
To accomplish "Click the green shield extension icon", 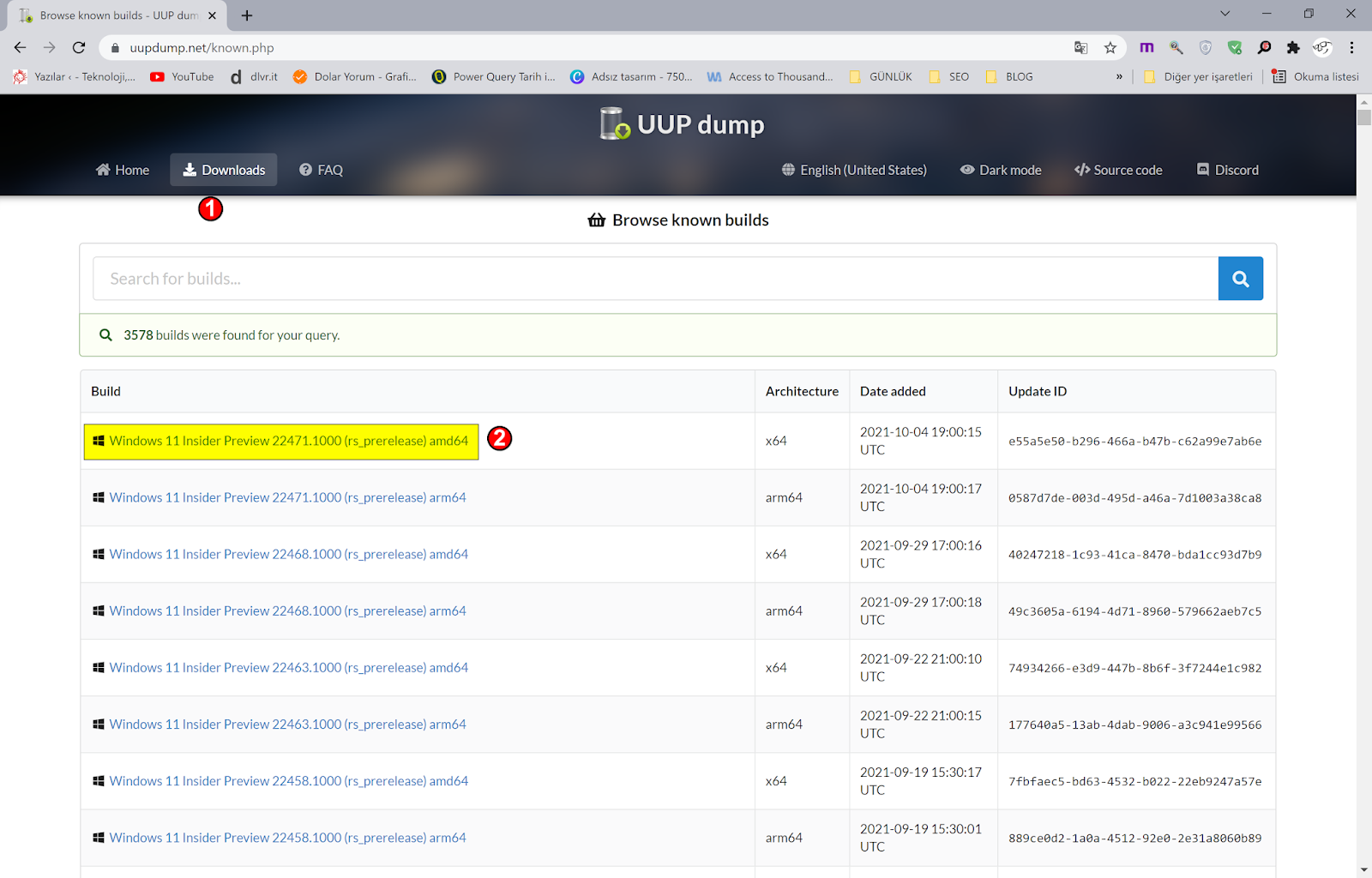I will [x=1235, y=48].
